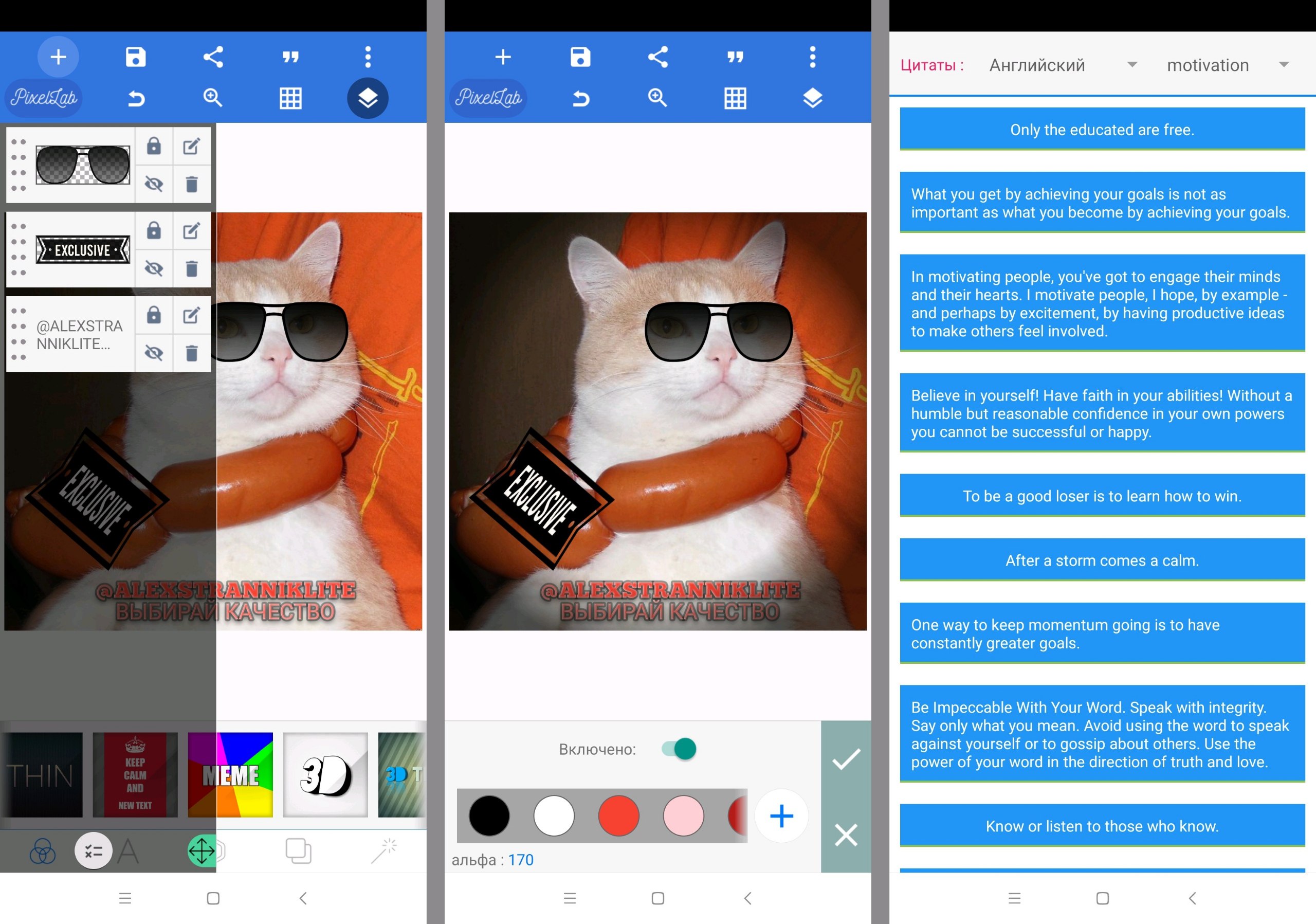Viewport: 1316px width, 924px height.
Task: Turn off the Включено switch
Action: click(679, 749)
